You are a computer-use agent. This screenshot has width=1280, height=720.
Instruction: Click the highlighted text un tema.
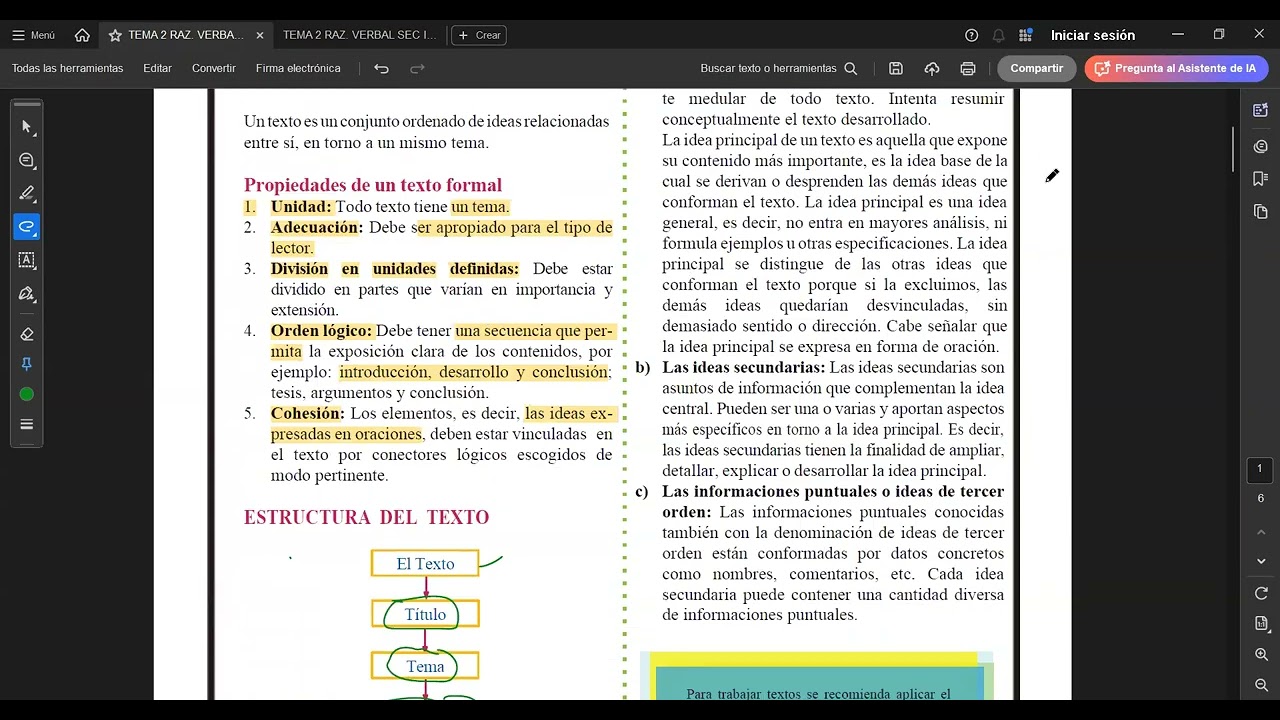point(480,207)
